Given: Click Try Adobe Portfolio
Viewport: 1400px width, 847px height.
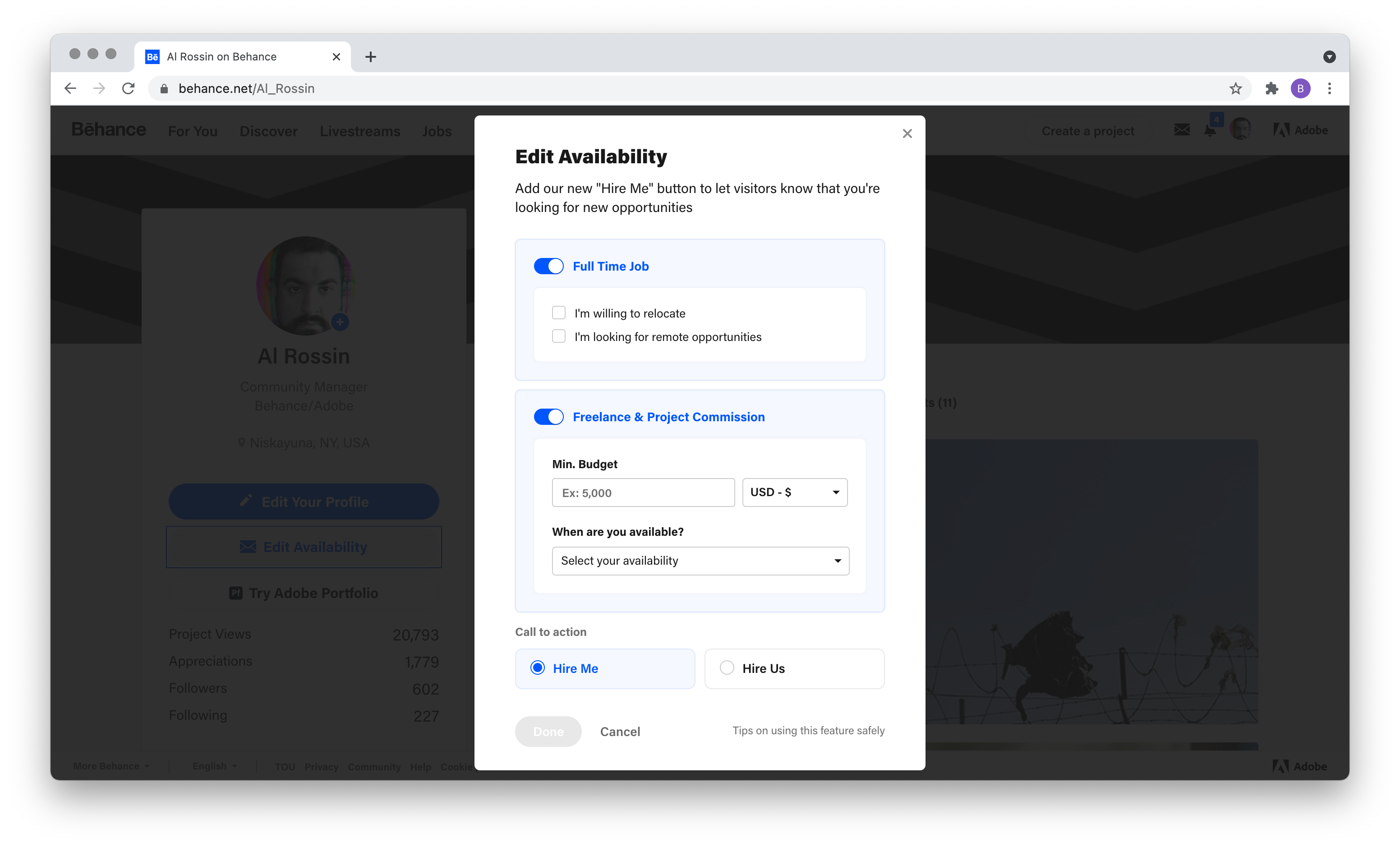Looking at the screenshot, I should coord(304,593).
